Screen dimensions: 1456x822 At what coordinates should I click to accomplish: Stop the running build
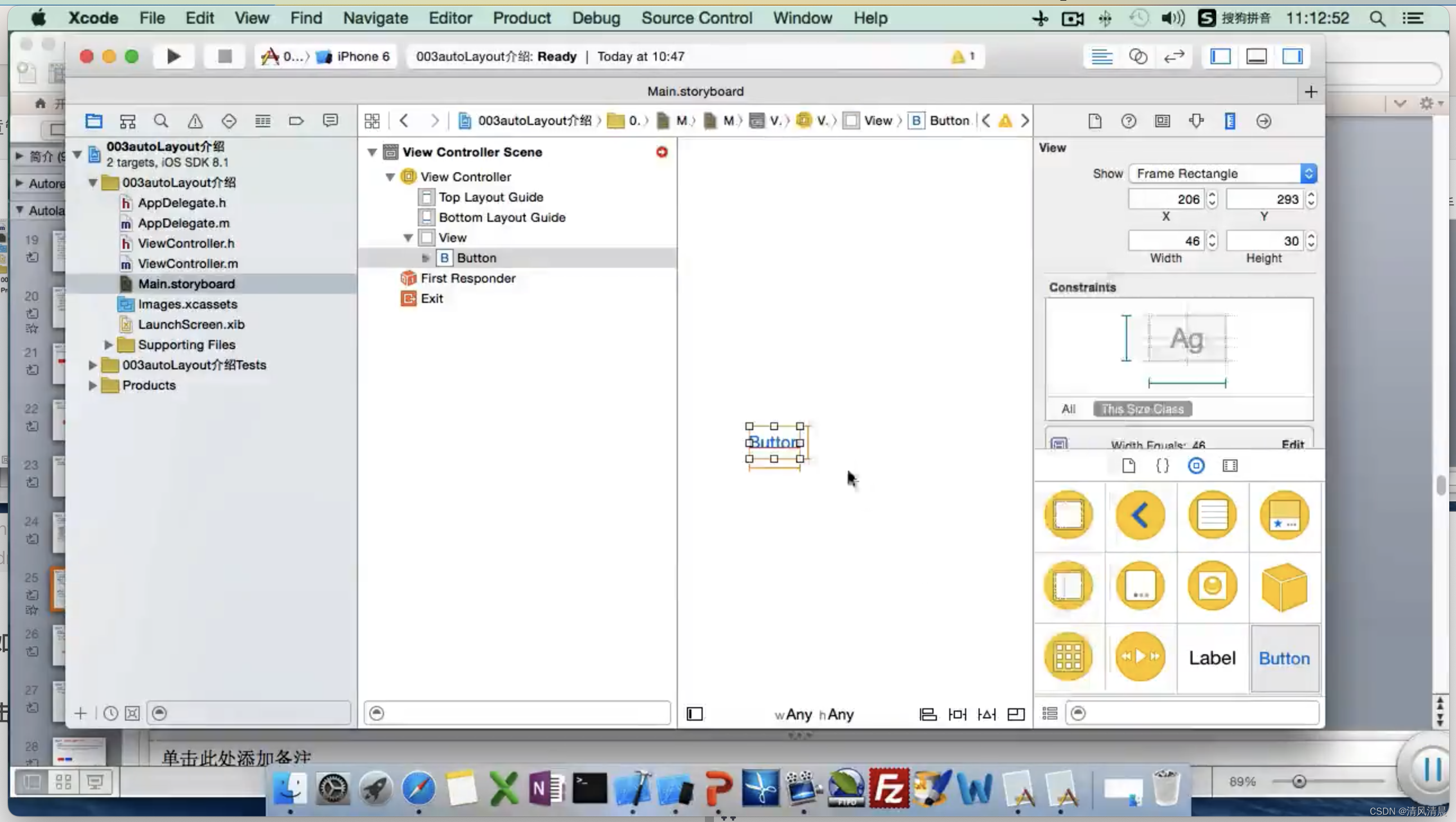225,56
